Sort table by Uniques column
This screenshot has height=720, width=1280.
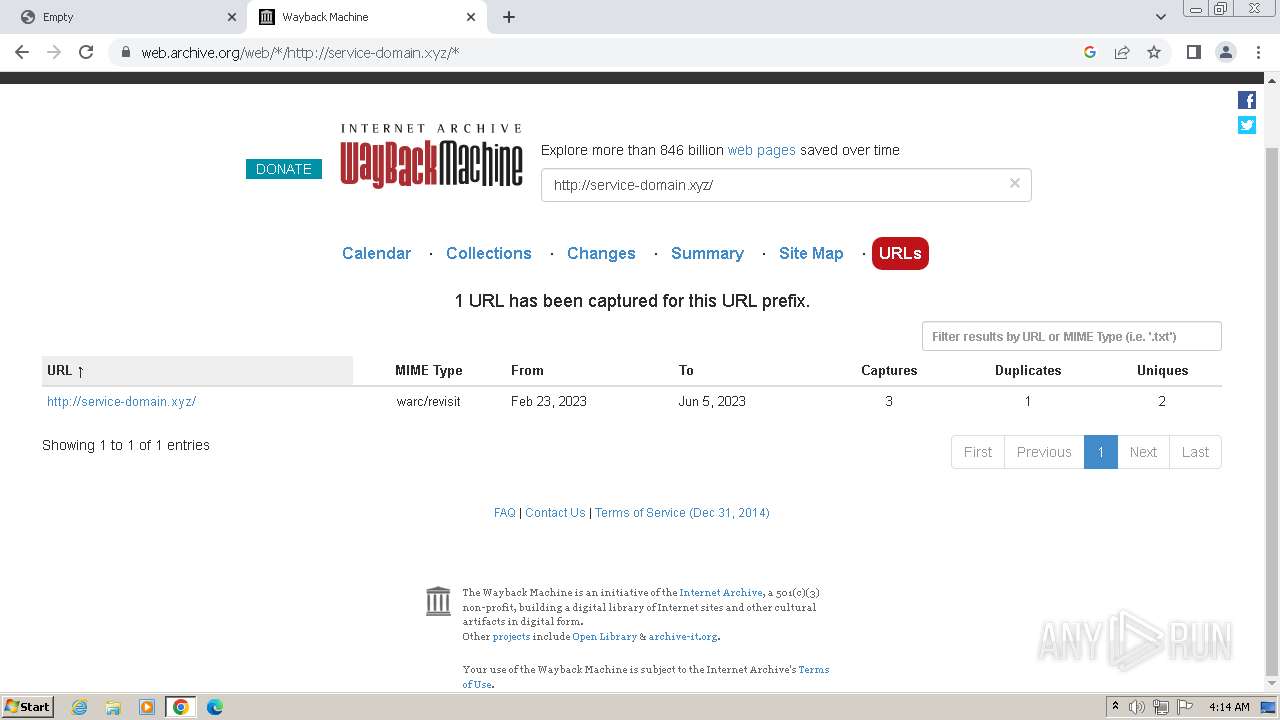(1162, 370)
